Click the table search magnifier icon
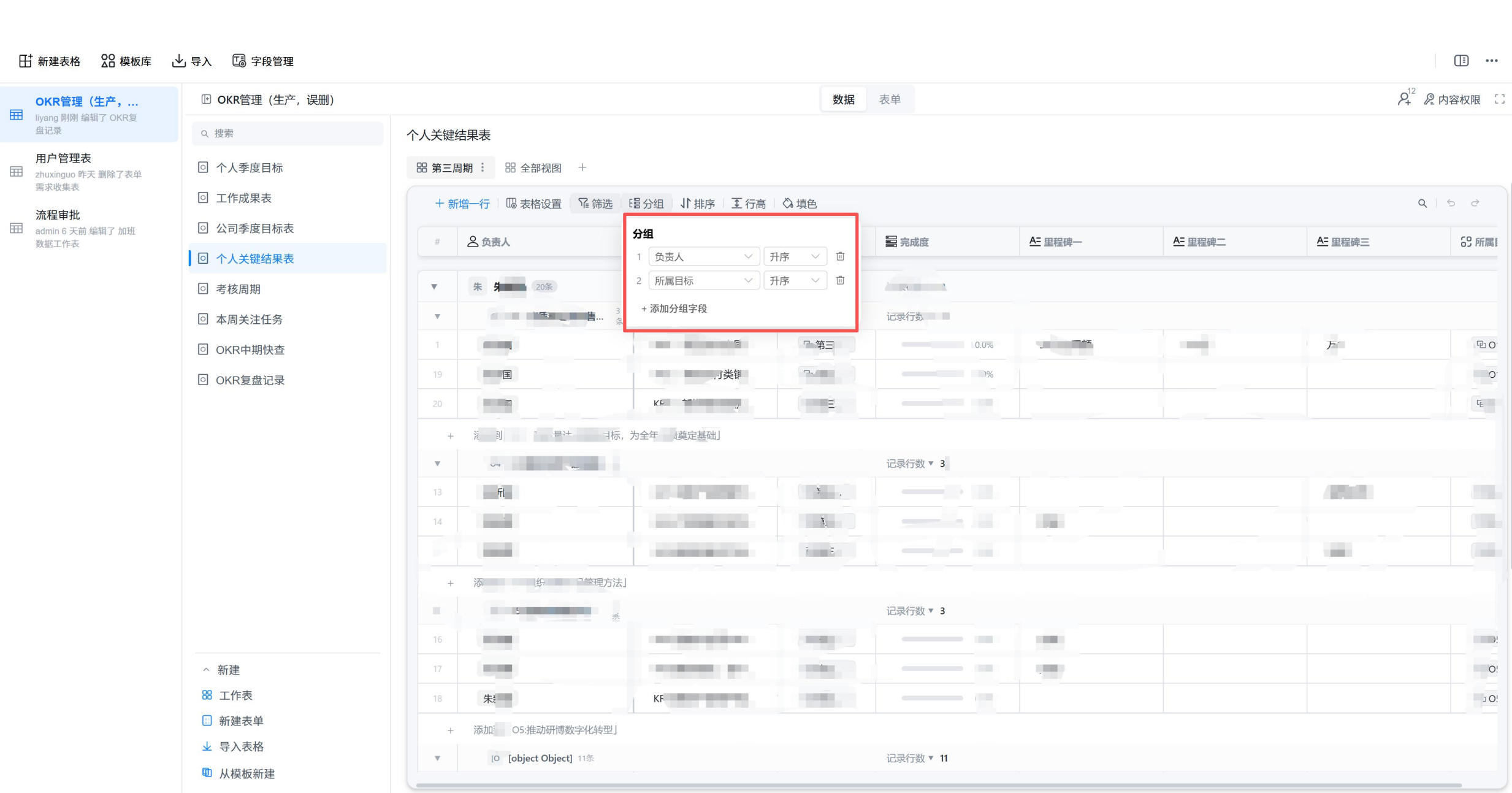Image resolution: width=1512 pixels, height=793 pixels. coord(1422,204)
